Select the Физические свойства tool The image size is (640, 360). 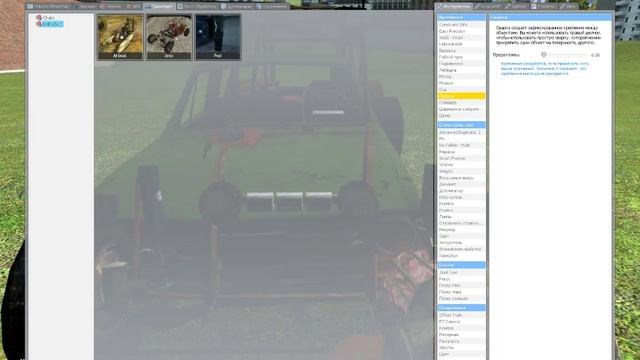click(x=461, y=249)
